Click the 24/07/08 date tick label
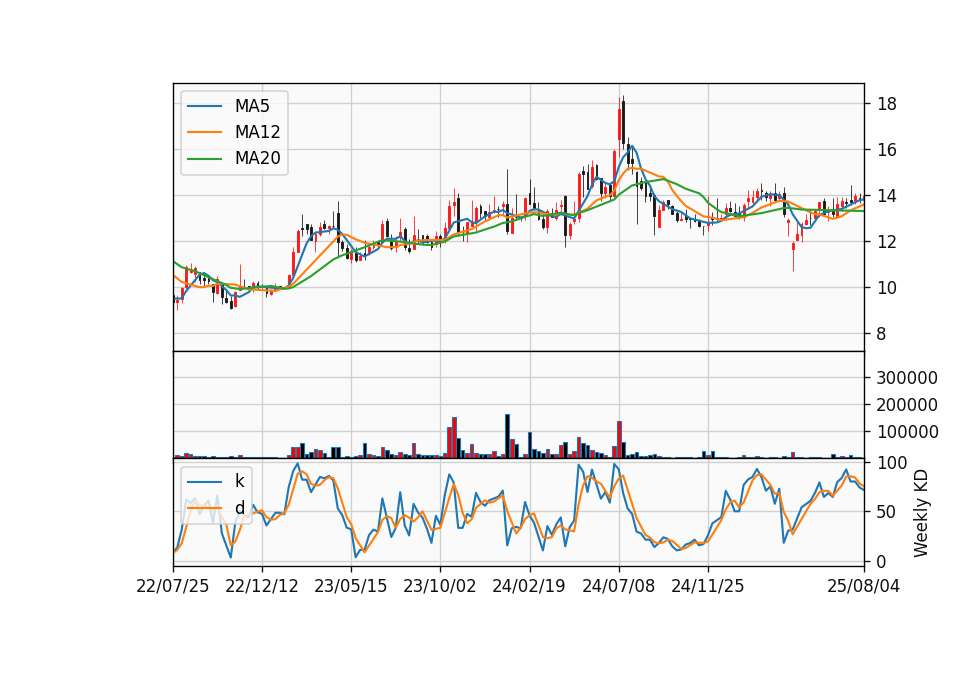The height and width of the screenshot is (690, 960). [618, 586]
